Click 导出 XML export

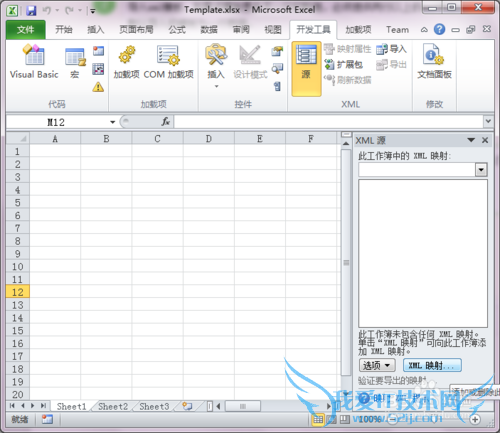pyautogui.click(x=391, y=64)
